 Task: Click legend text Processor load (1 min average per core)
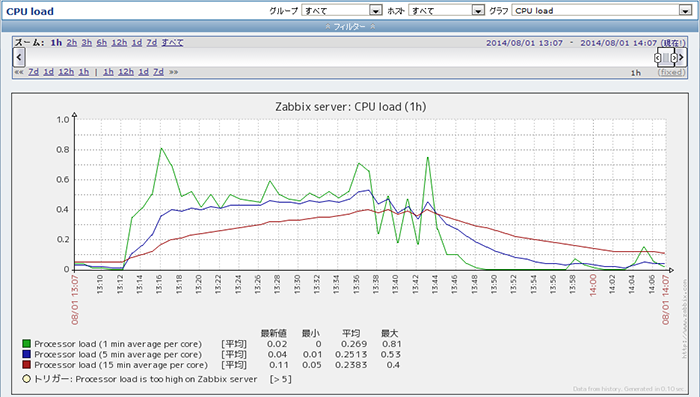[118, 344]
